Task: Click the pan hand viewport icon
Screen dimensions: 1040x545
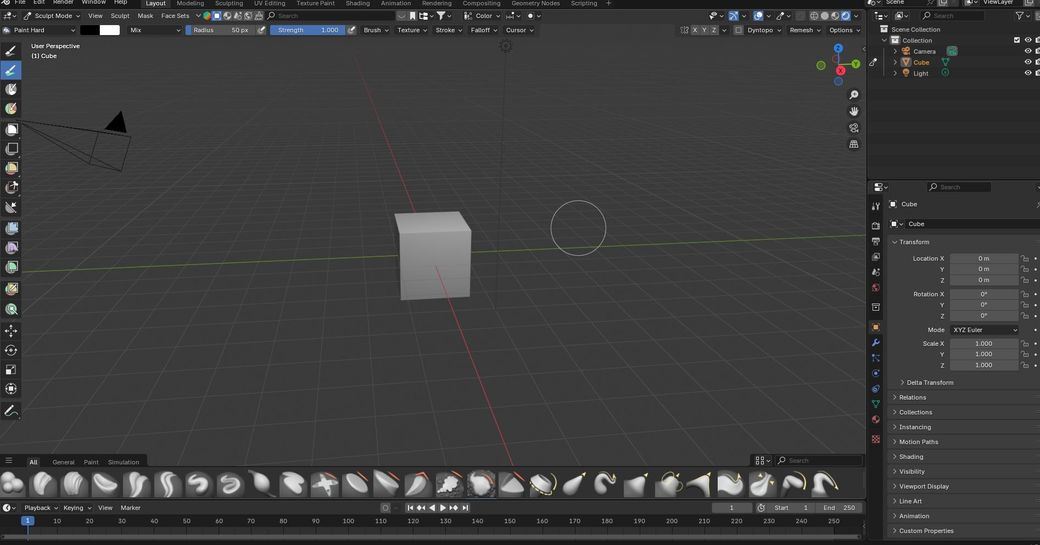Action: tap(854, 111)
